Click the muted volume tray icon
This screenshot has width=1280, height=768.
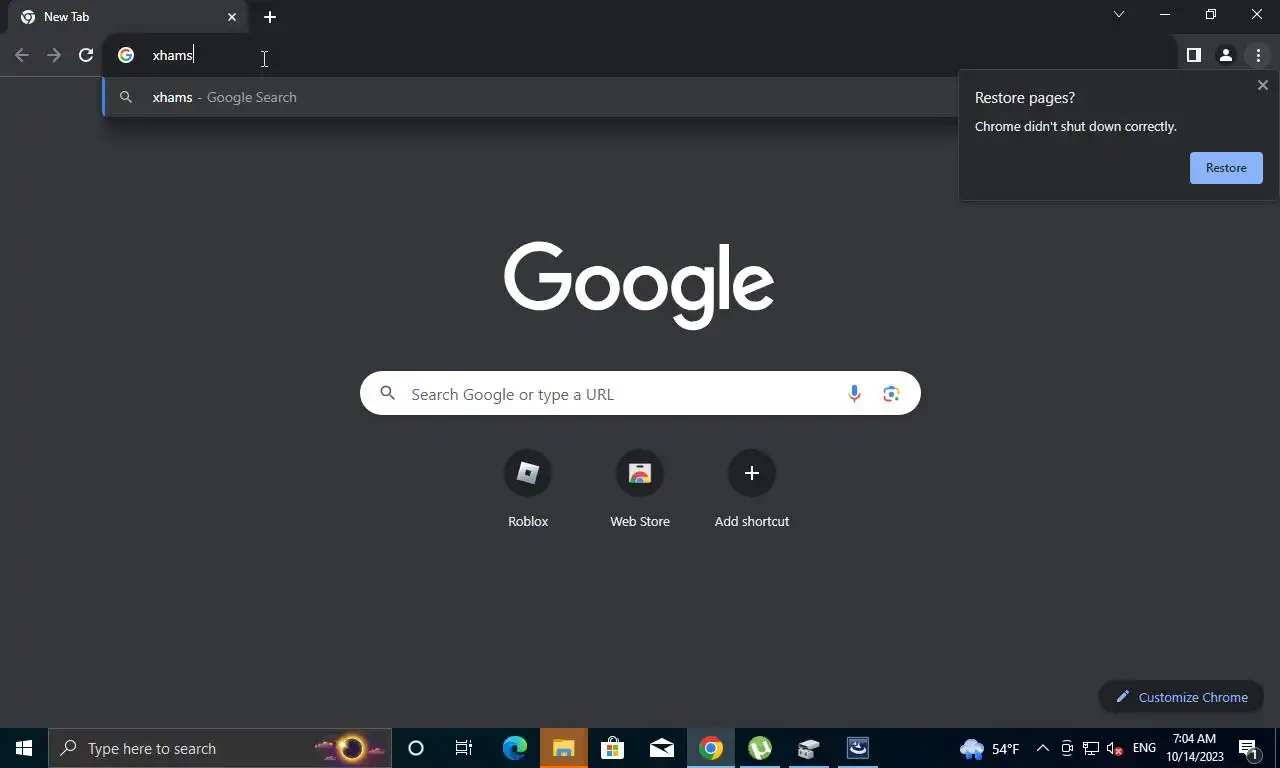click(1115, 748)
